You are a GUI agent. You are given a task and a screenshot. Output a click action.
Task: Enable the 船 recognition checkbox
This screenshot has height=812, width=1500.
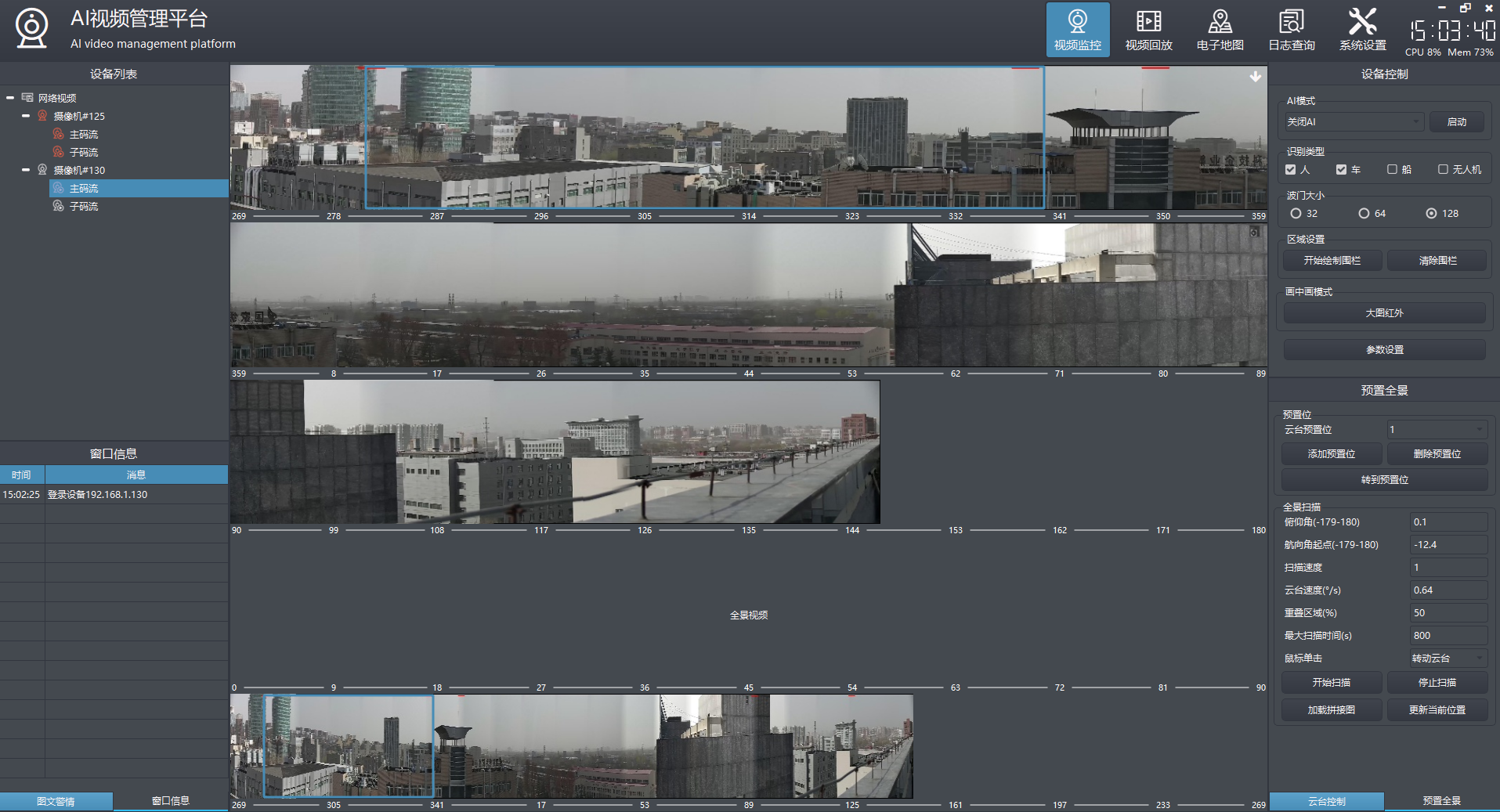tap(1393, 170)
